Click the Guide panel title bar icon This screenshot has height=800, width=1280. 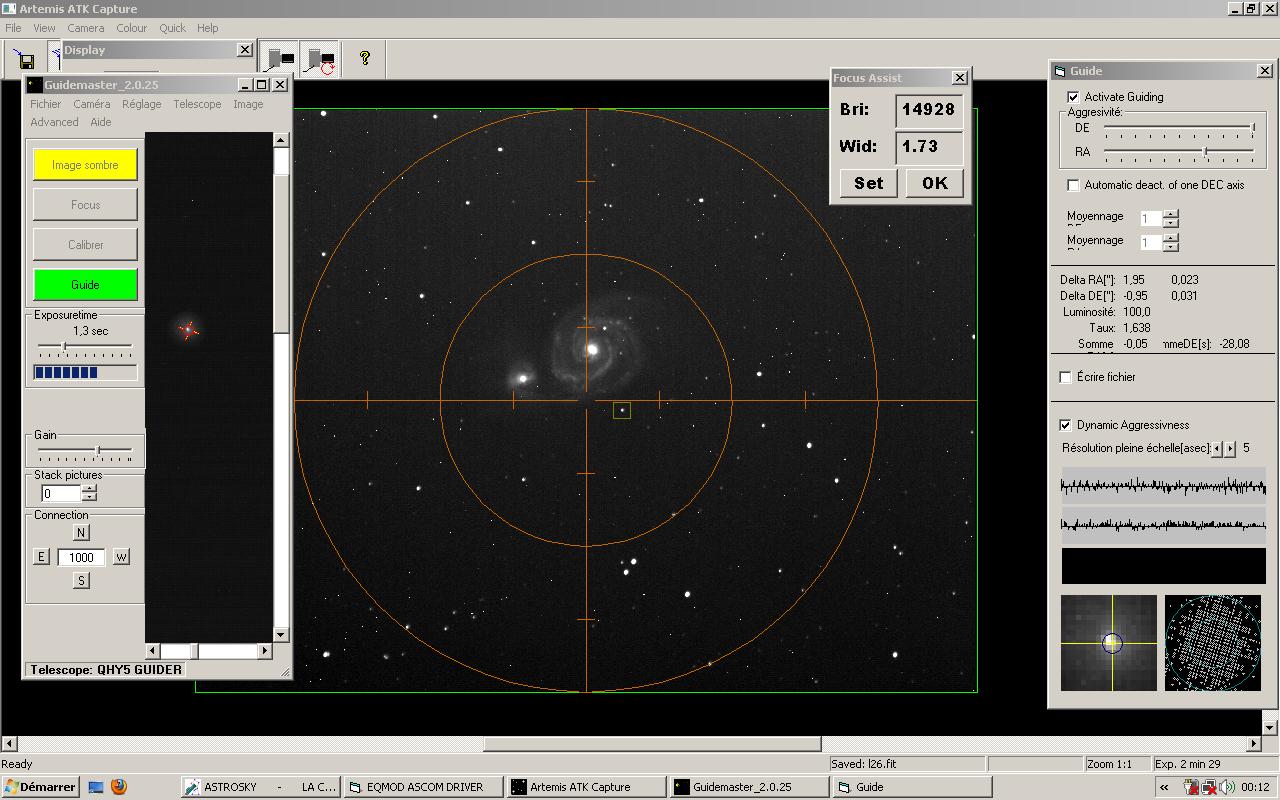[x=1060, y=71]
